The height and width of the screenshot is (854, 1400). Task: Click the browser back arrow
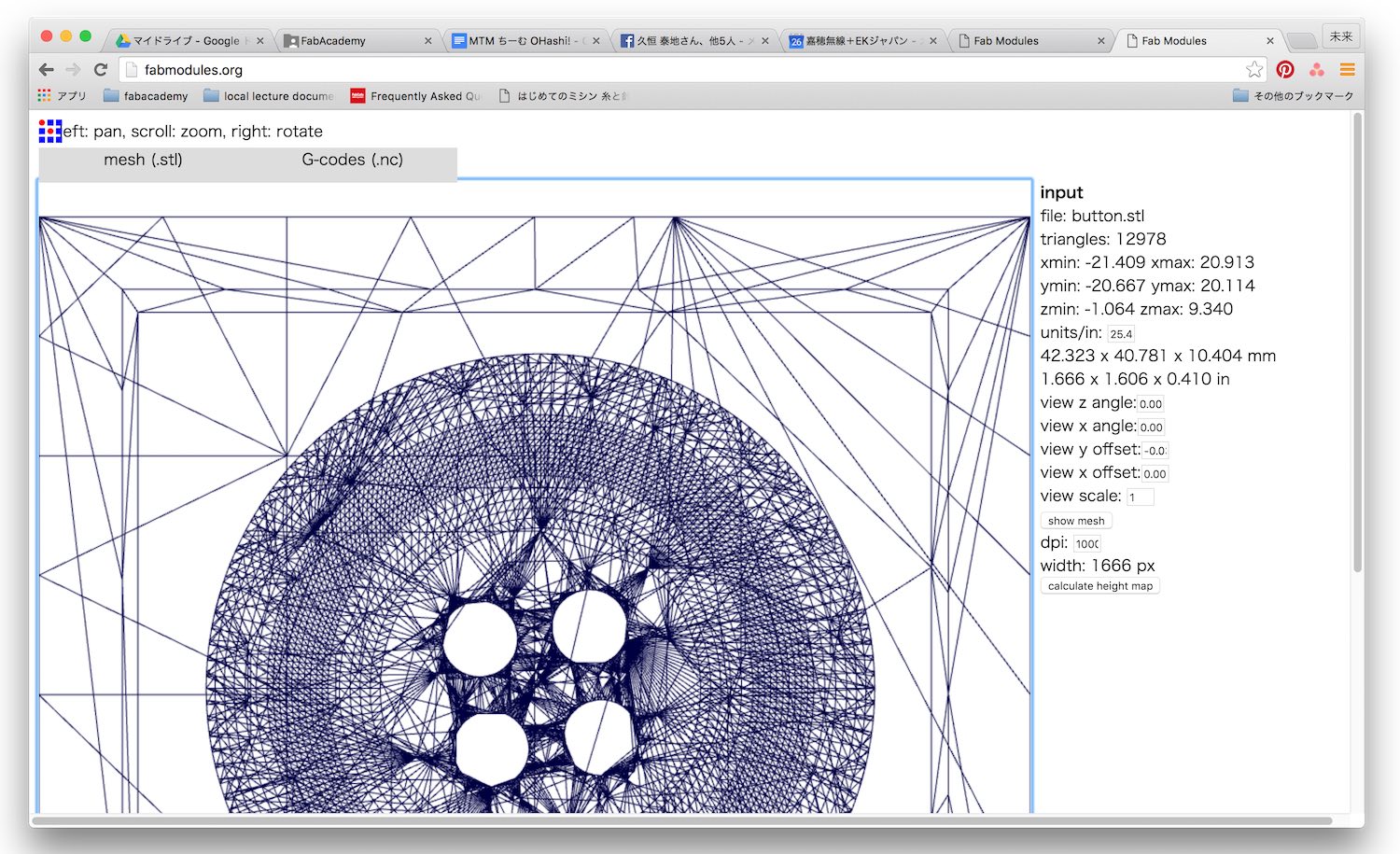click(46, 69)
